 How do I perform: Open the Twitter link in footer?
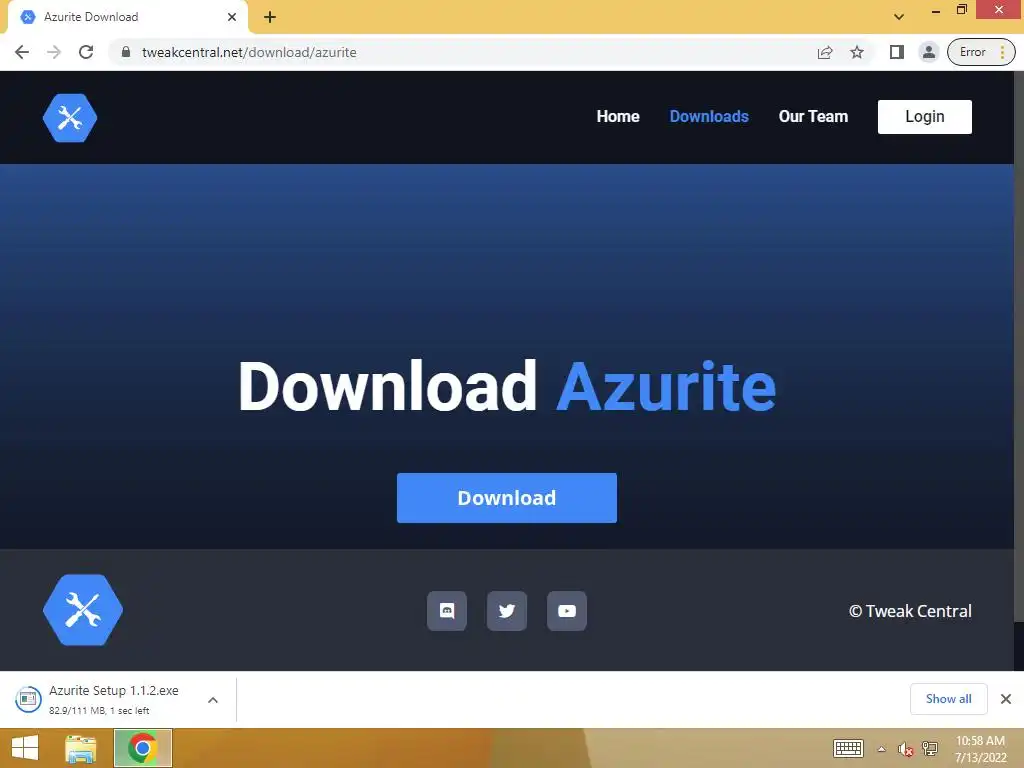pyautogui.click(x=507, y=611)
